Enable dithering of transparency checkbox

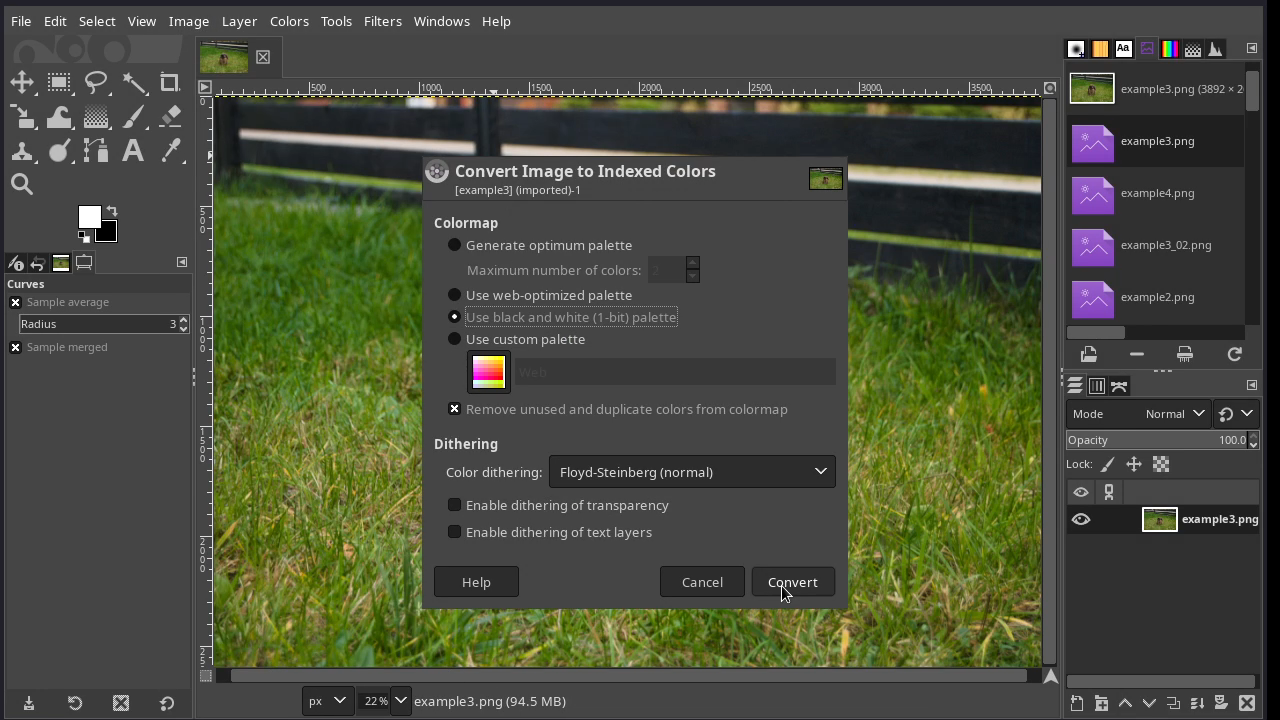click(x=455, y=505)
